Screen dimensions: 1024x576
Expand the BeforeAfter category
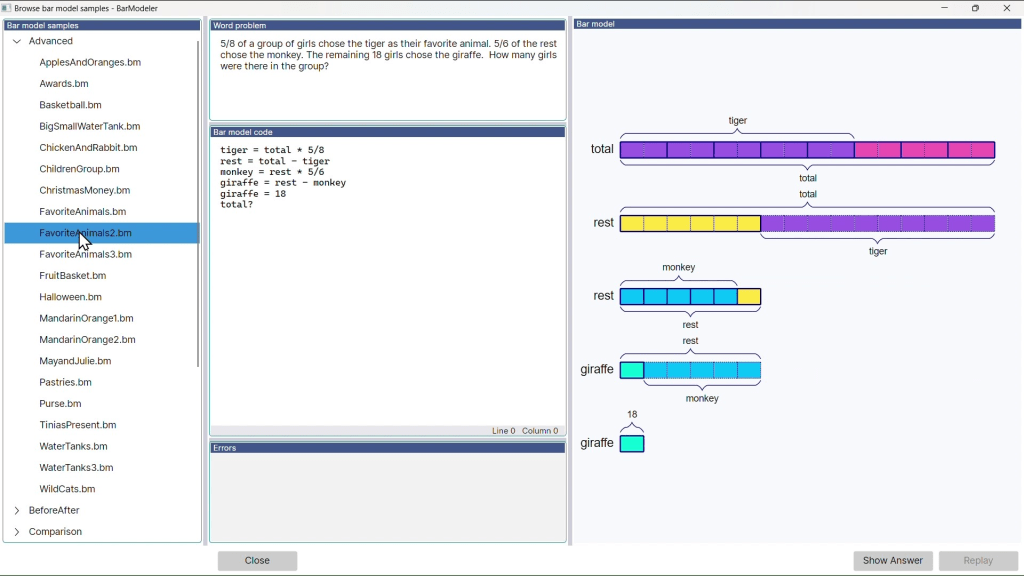[17, 510]
